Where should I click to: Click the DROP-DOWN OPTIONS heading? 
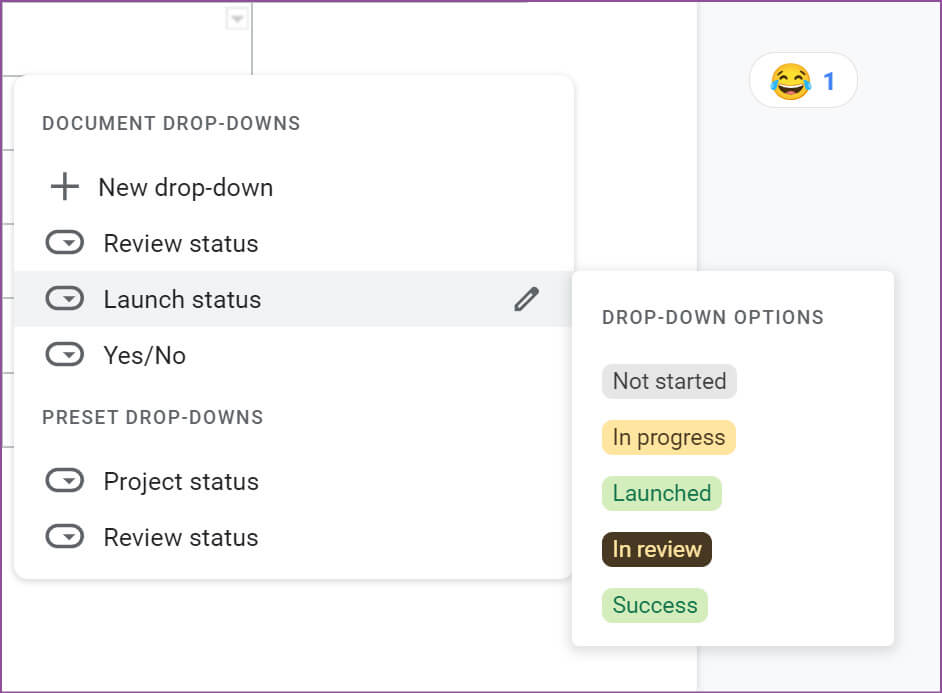713,317
